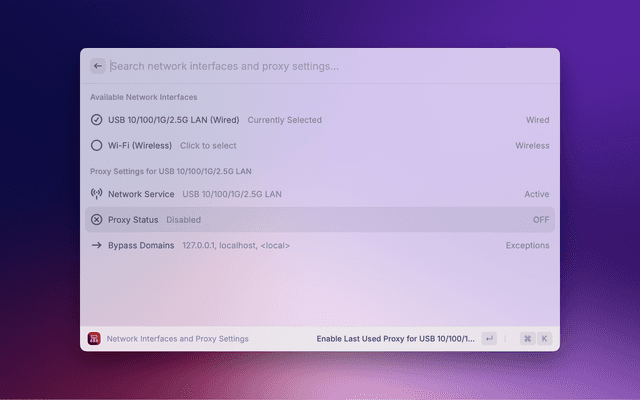Click the Exceptions label on Bypass Domains
The image size is (640, 400).
(x=527, y=245)
